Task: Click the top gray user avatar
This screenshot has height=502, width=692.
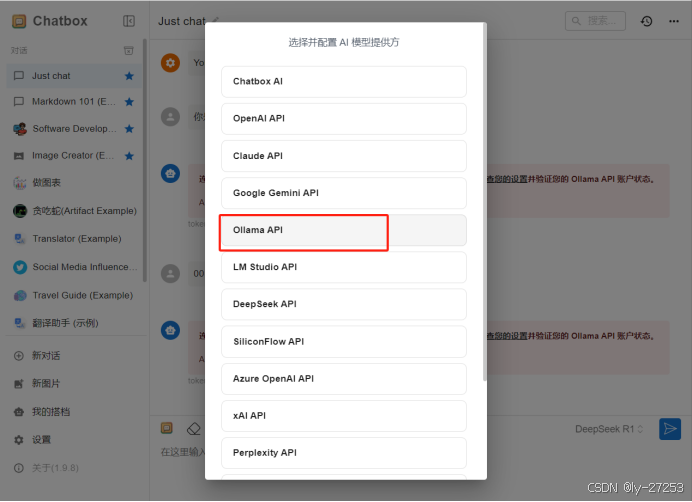Action: [x=170, y=117]
